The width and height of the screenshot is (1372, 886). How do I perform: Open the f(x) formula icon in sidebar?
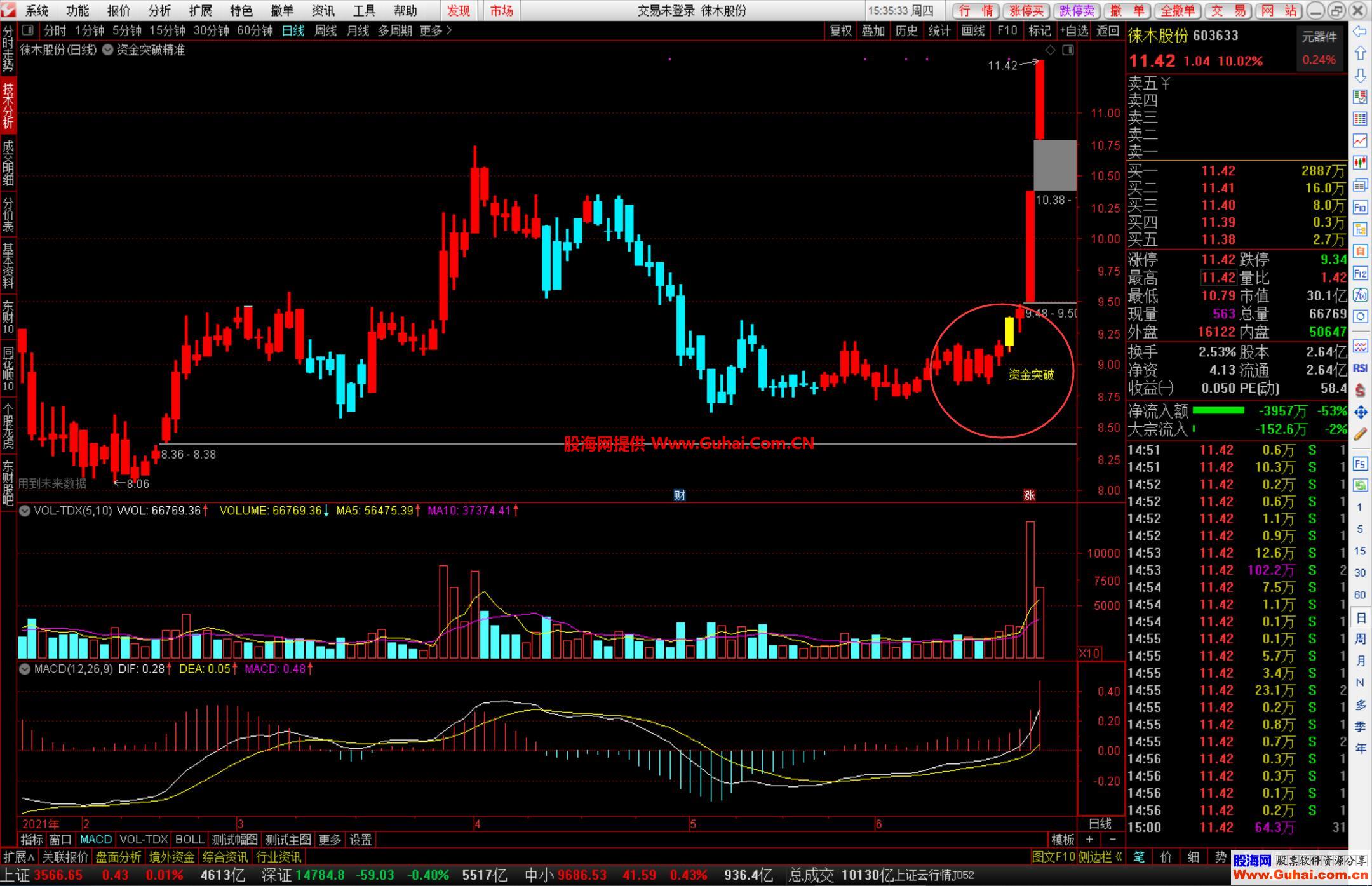click(1360, 295)
